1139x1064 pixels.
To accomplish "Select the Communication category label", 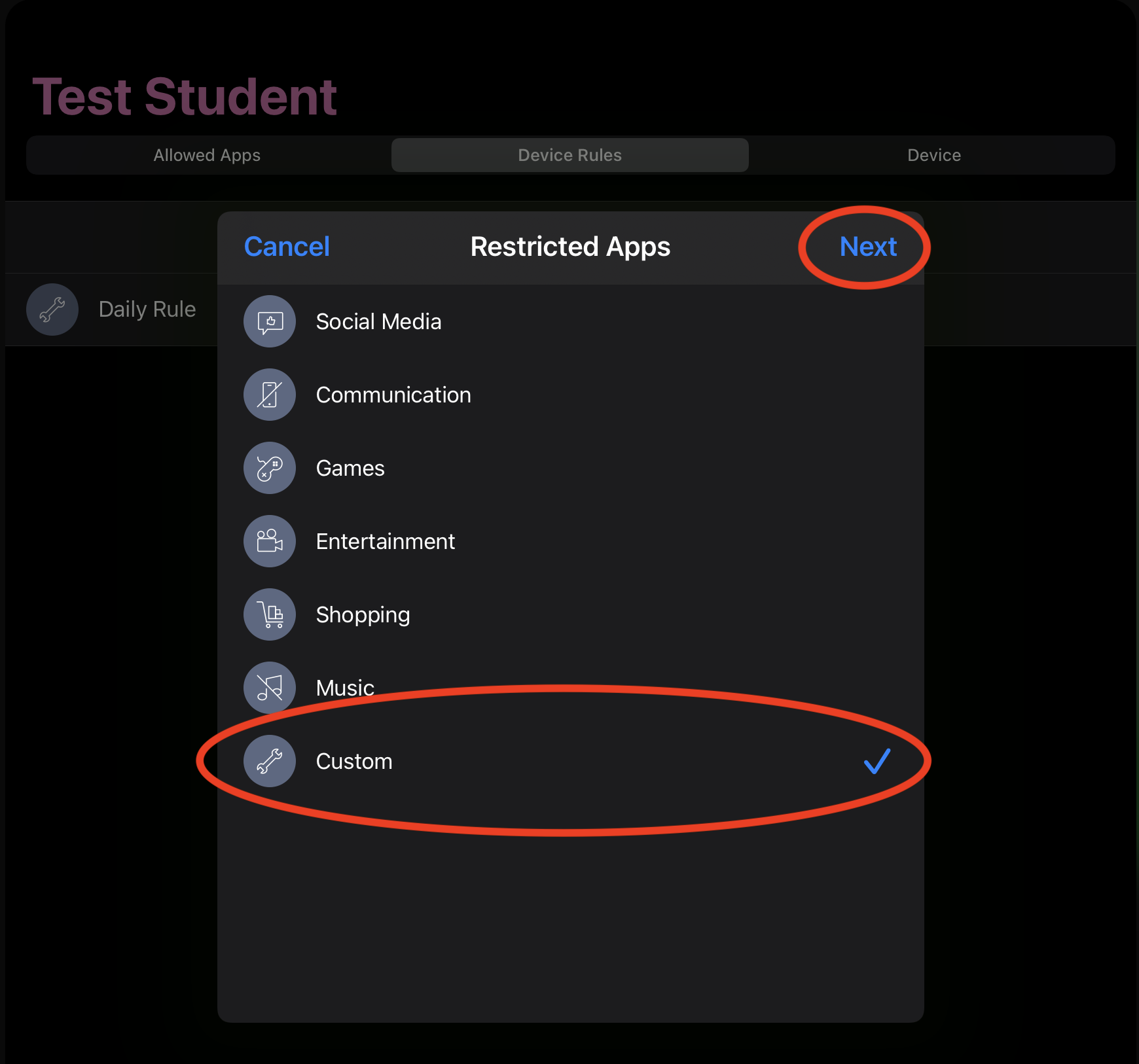I will click(393, 395).
